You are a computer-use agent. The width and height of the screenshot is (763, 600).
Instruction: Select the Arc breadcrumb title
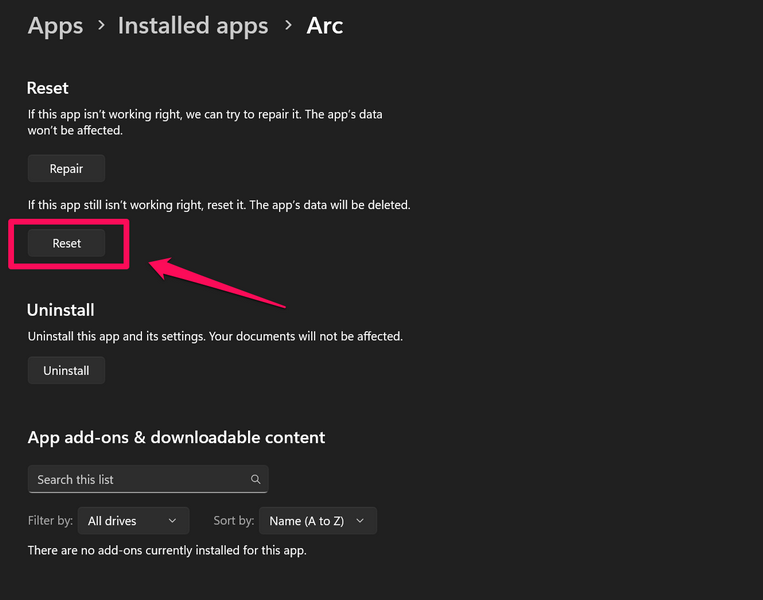point(325,26)
